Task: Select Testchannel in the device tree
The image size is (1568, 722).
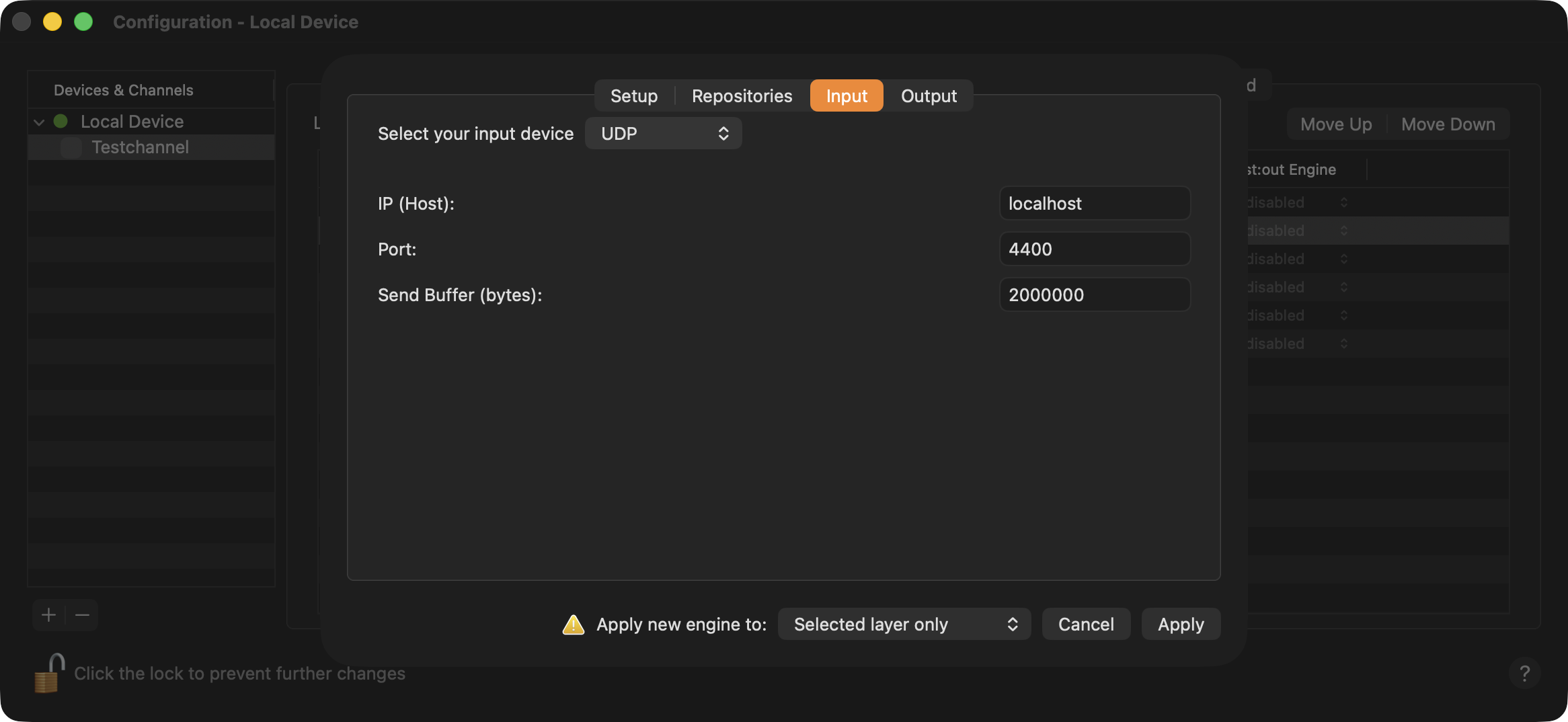Action: [151, 147]
